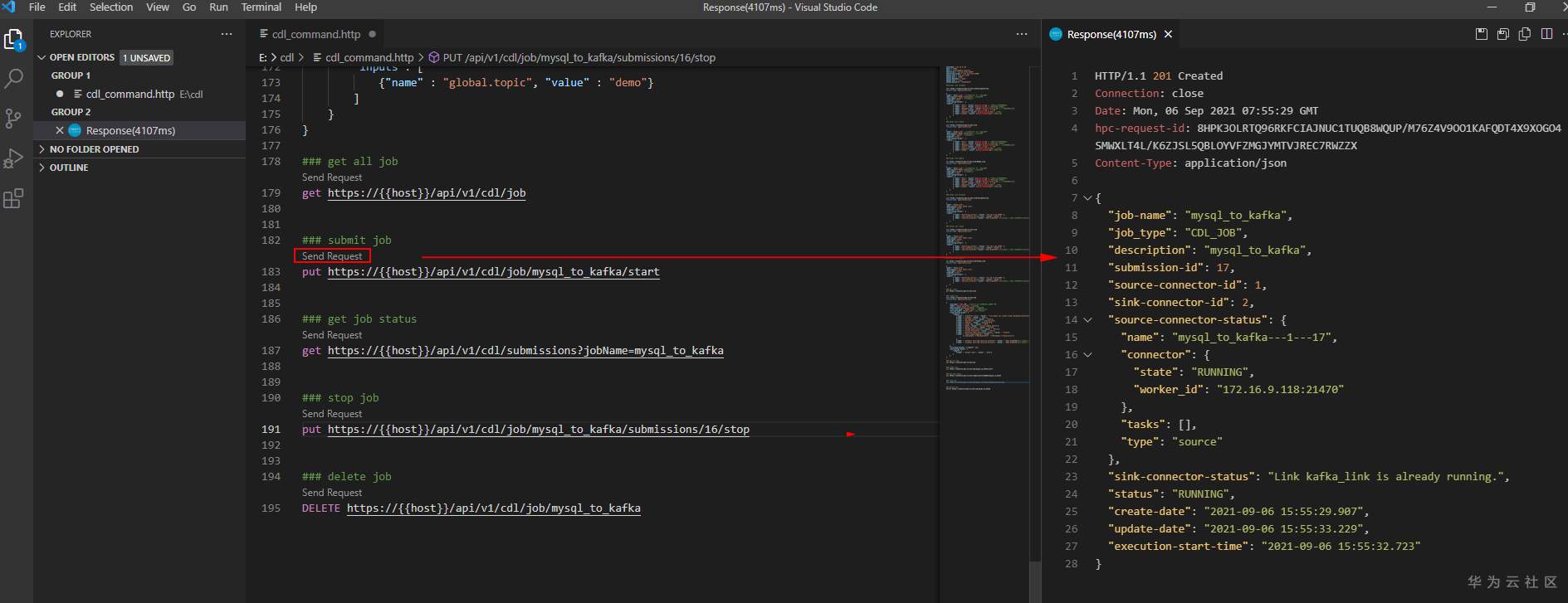Open the Help menu
Viewport: 1568px width, 603px height.
pos(305,7)
